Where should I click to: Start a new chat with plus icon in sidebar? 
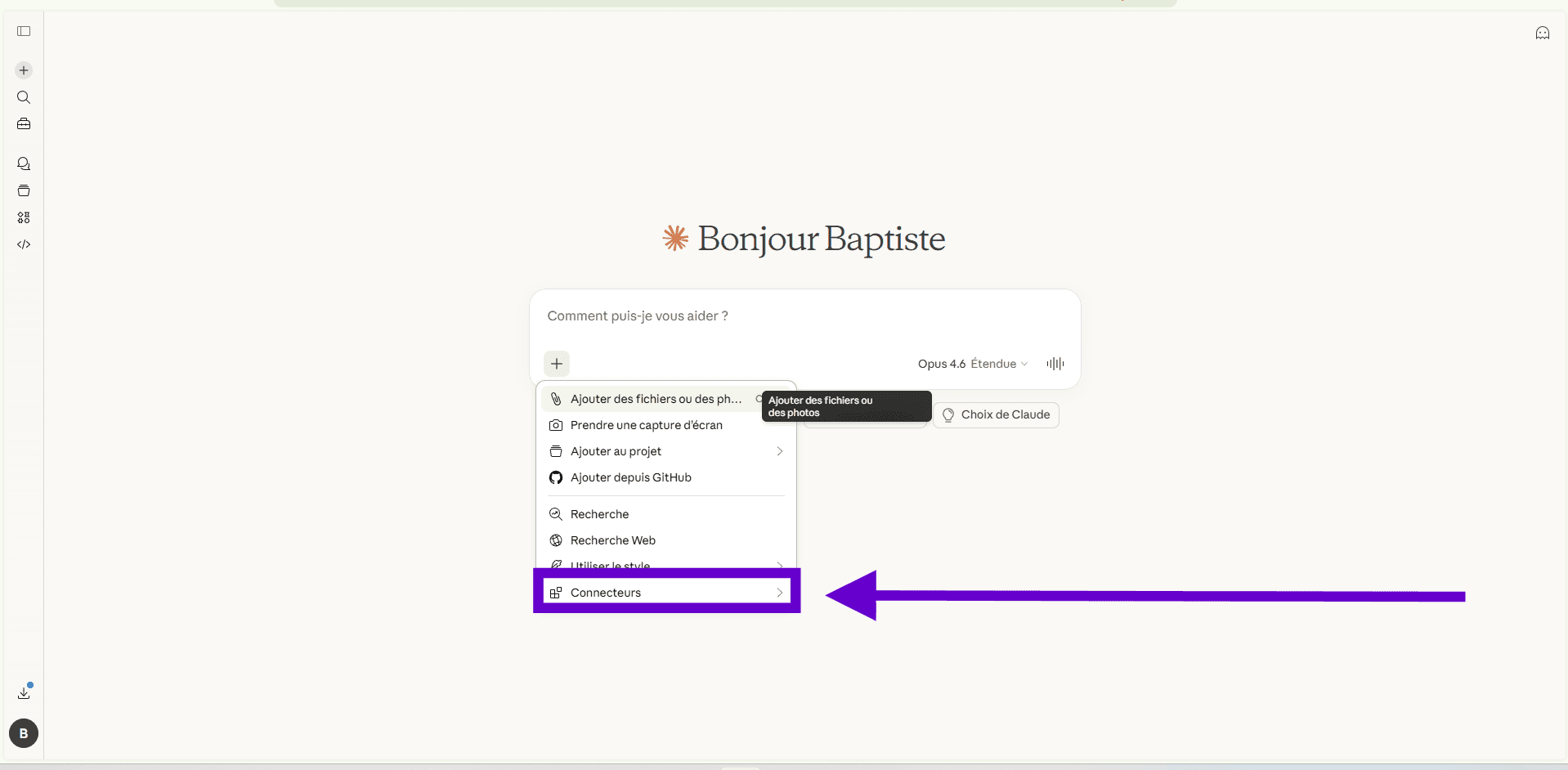24,70
